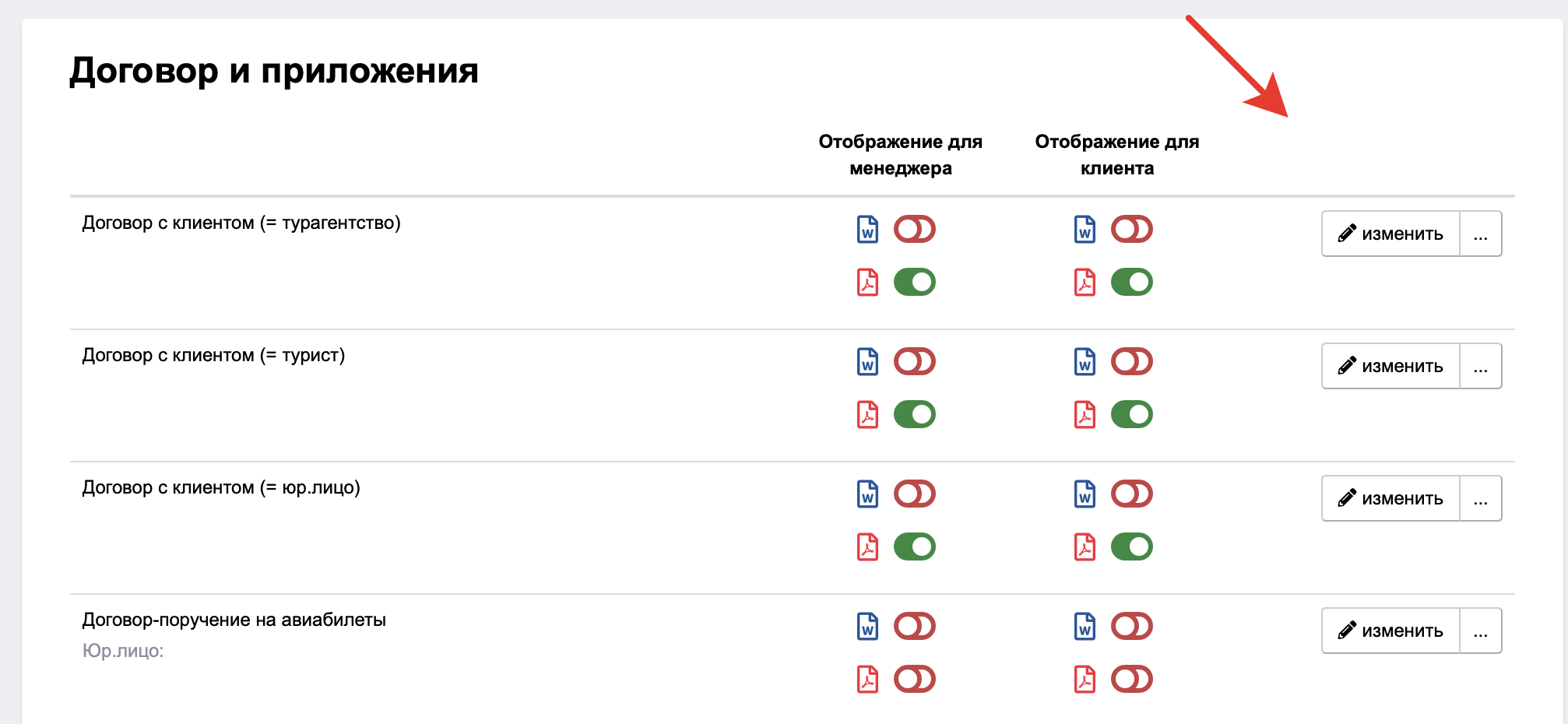Enable manager Word toggle for турагентство contract
Screen dimensions: 1568x724
click(x=915, y=229)
